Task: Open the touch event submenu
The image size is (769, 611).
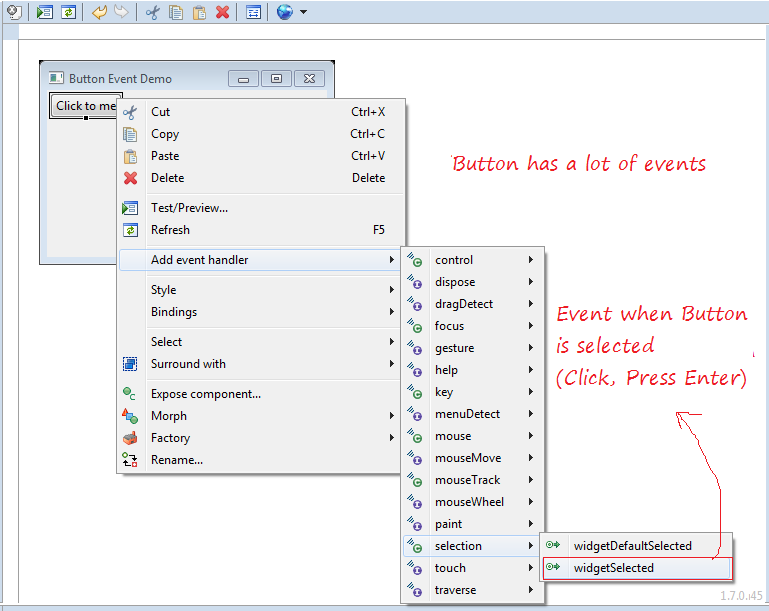Action: tap(473, 568)
